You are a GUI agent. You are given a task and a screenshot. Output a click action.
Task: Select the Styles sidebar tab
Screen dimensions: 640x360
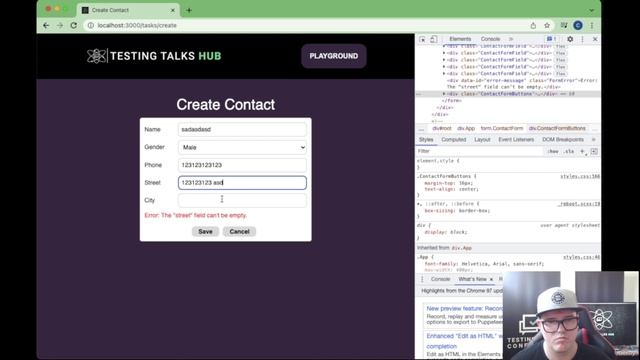point(426,140)
